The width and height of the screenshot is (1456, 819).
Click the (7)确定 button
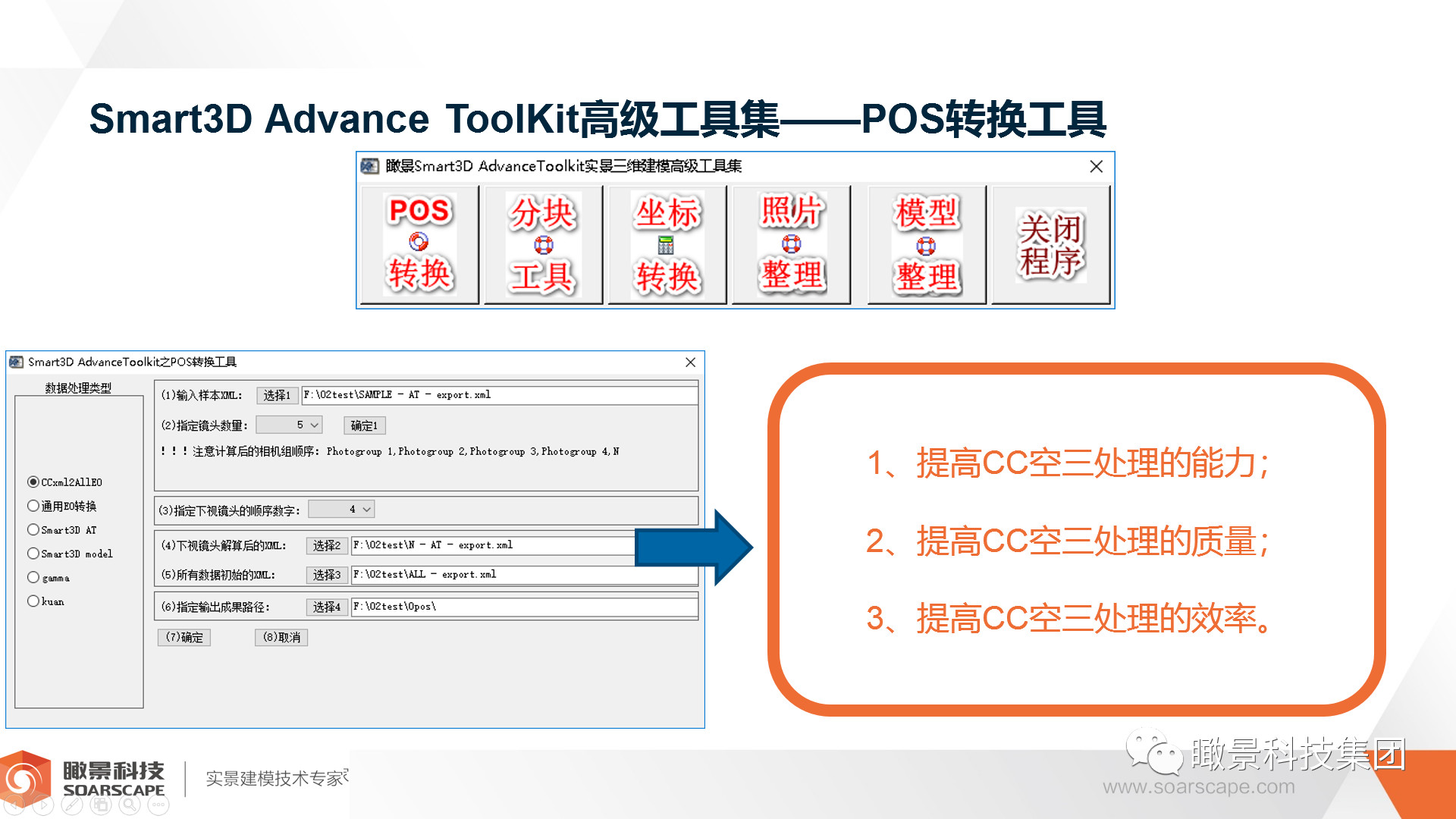(x=184, y=637)
